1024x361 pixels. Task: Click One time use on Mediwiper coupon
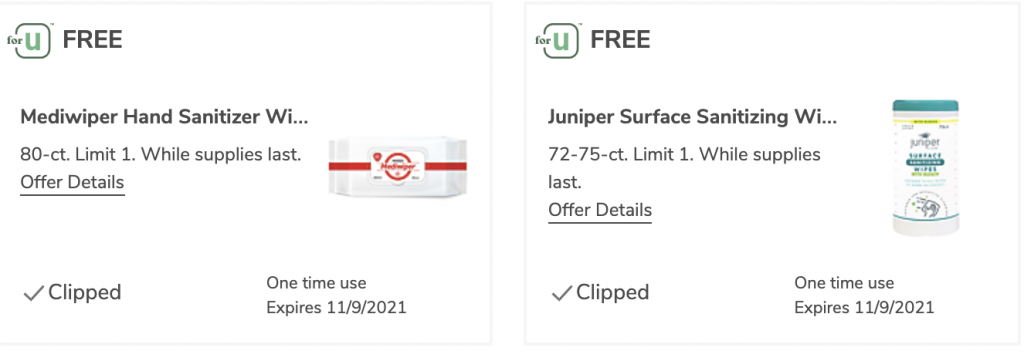[316, 283]
